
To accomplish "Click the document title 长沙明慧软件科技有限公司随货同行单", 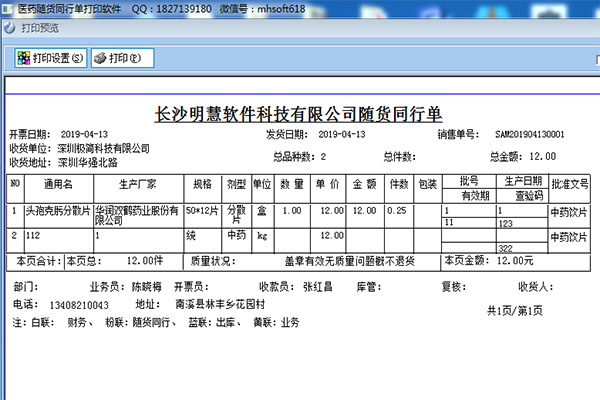I will pos(298,114).
